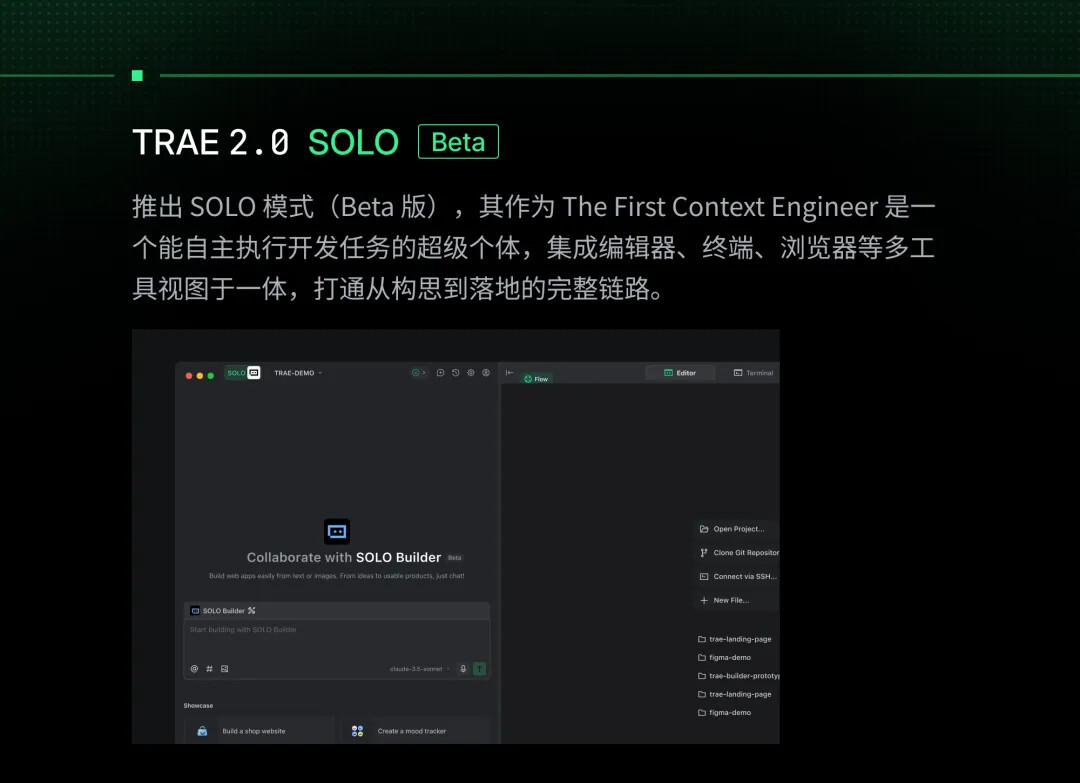
Task: Open the TRAE-DEMO project dropdown
Action: click(x=298, y=373)
